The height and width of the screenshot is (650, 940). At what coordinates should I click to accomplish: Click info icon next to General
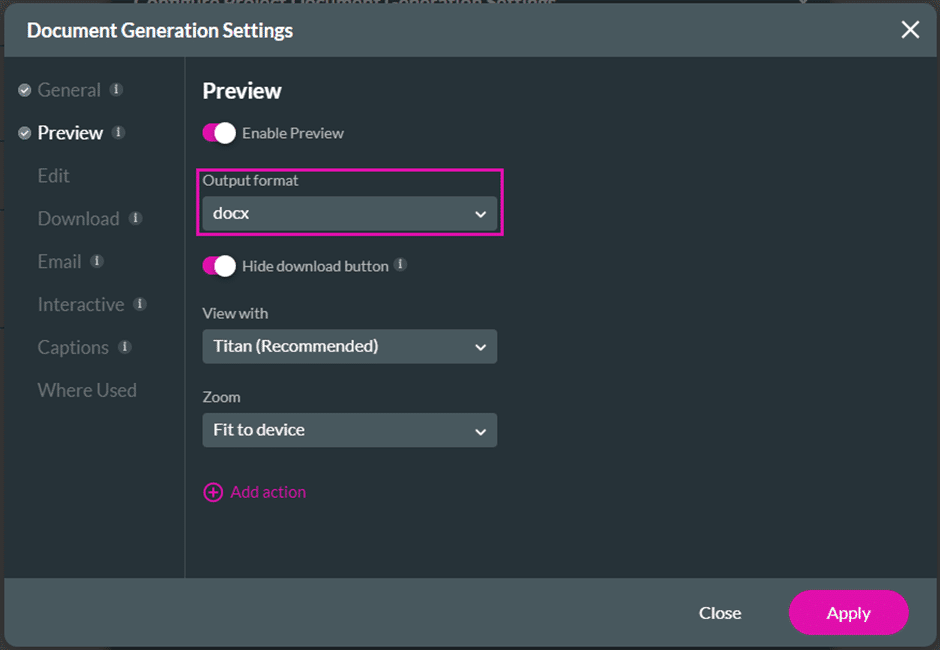116,90
